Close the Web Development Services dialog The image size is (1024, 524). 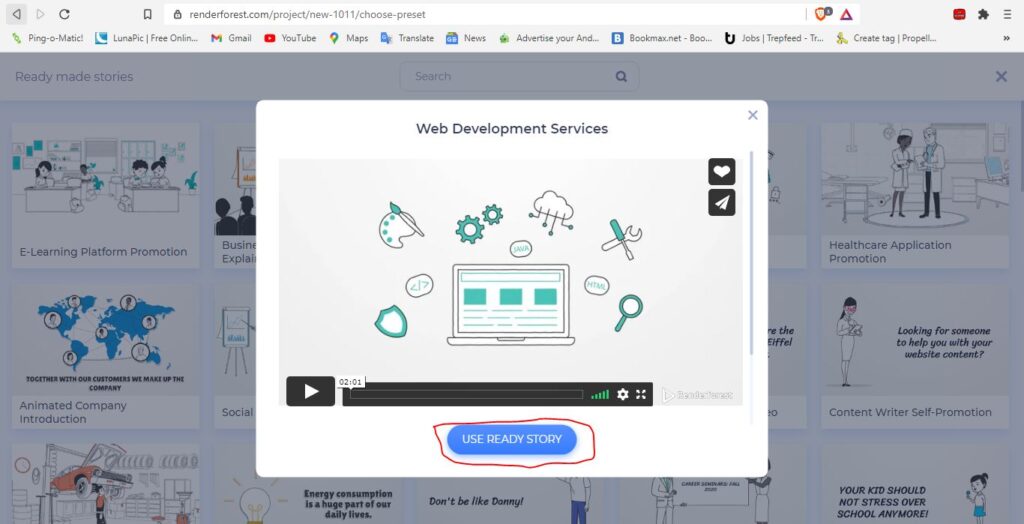coord(752,115)
